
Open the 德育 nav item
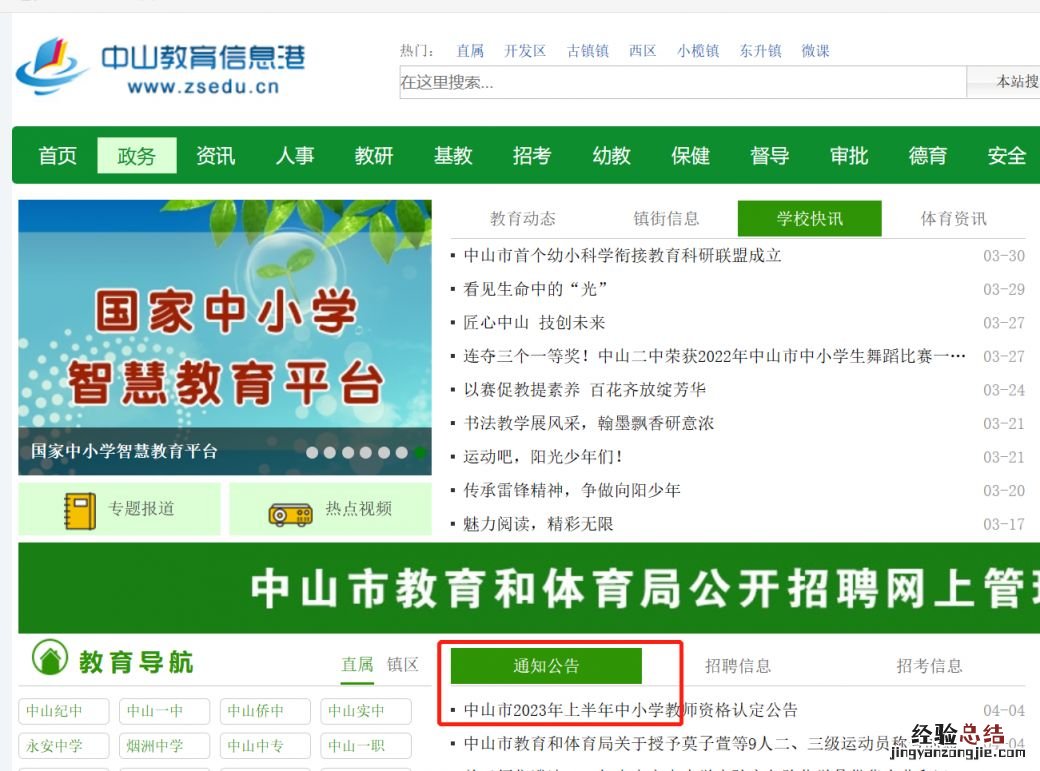coord(928,156)
